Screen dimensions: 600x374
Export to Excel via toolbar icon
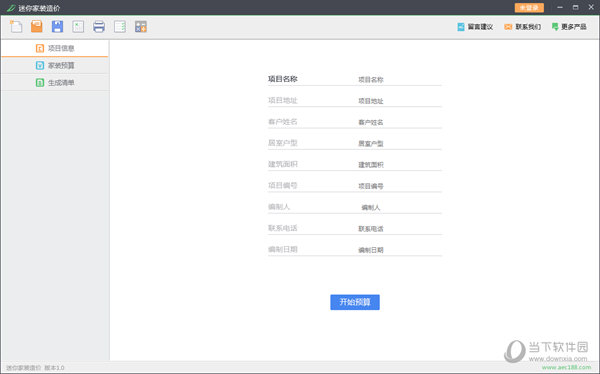tap(78, 26)
